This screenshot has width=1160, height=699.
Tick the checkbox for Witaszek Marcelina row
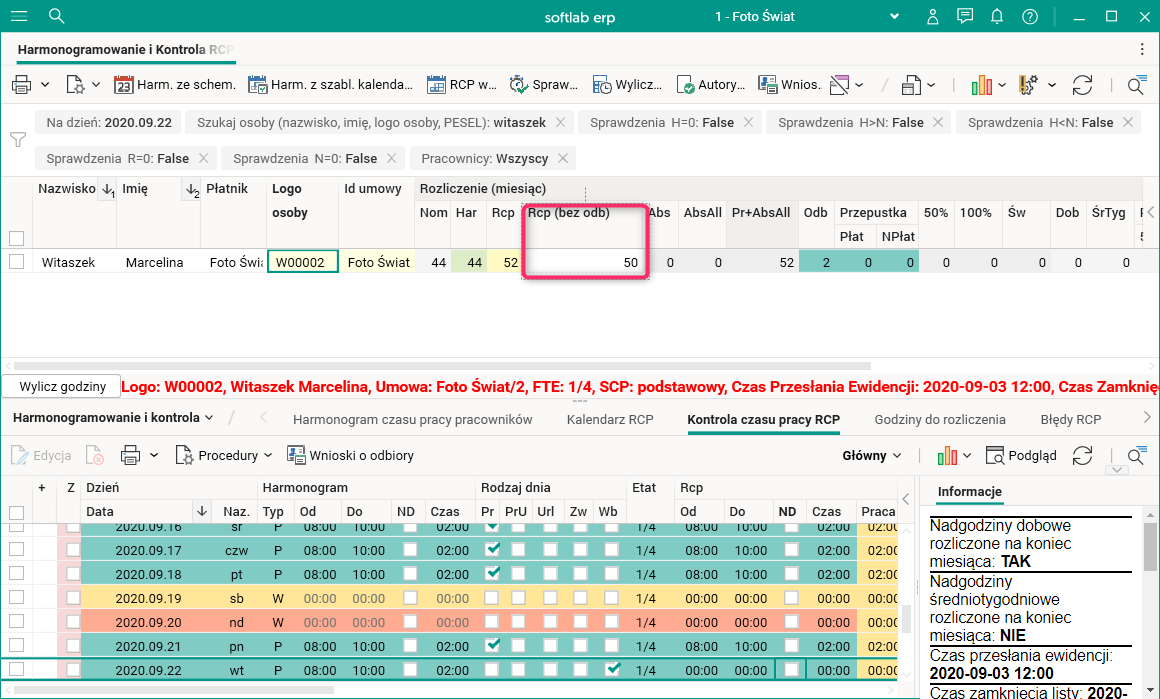click(16, 262)
